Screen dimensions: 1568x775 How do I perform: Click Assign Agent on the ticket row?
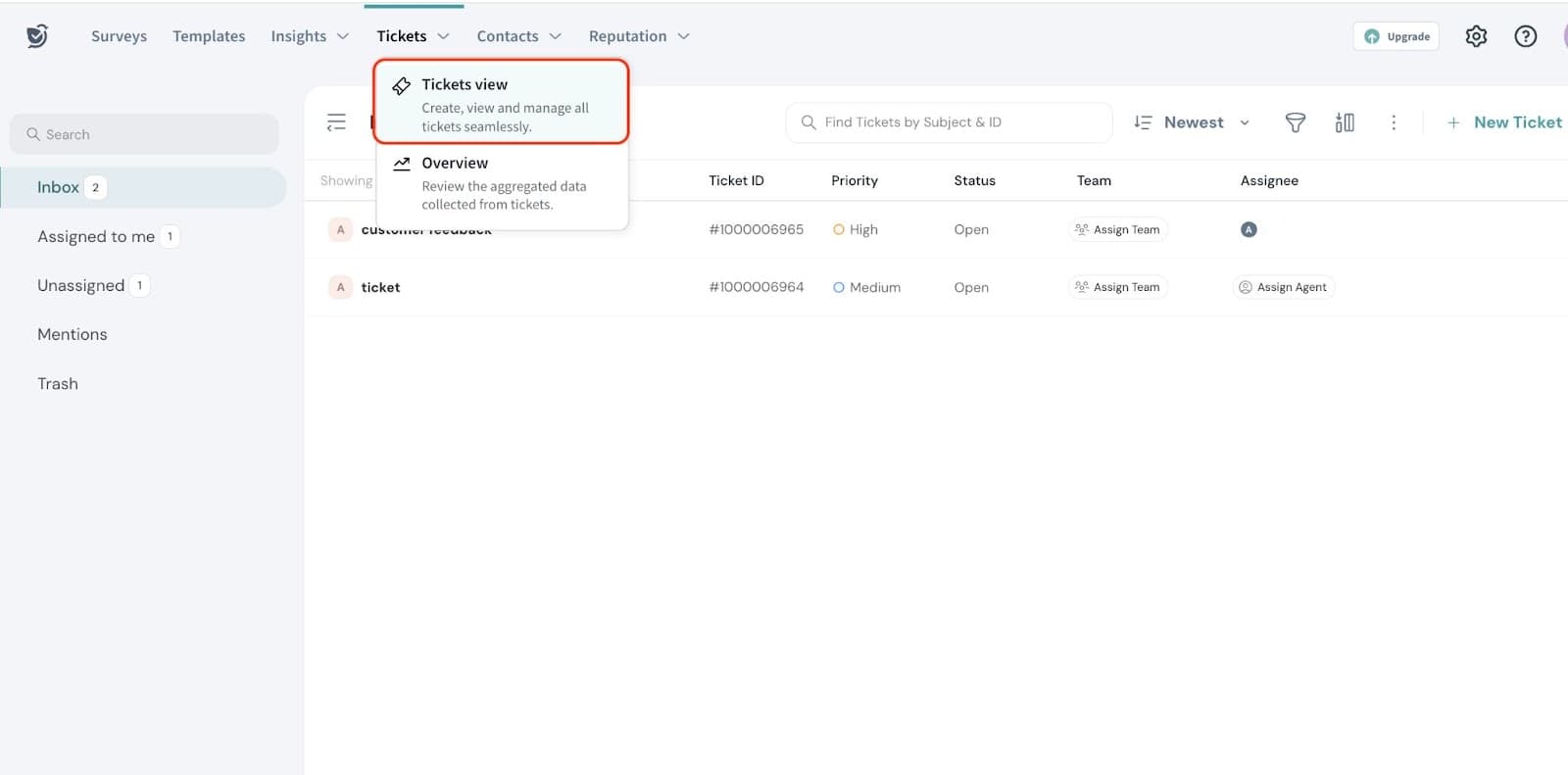coord(1283,287)
